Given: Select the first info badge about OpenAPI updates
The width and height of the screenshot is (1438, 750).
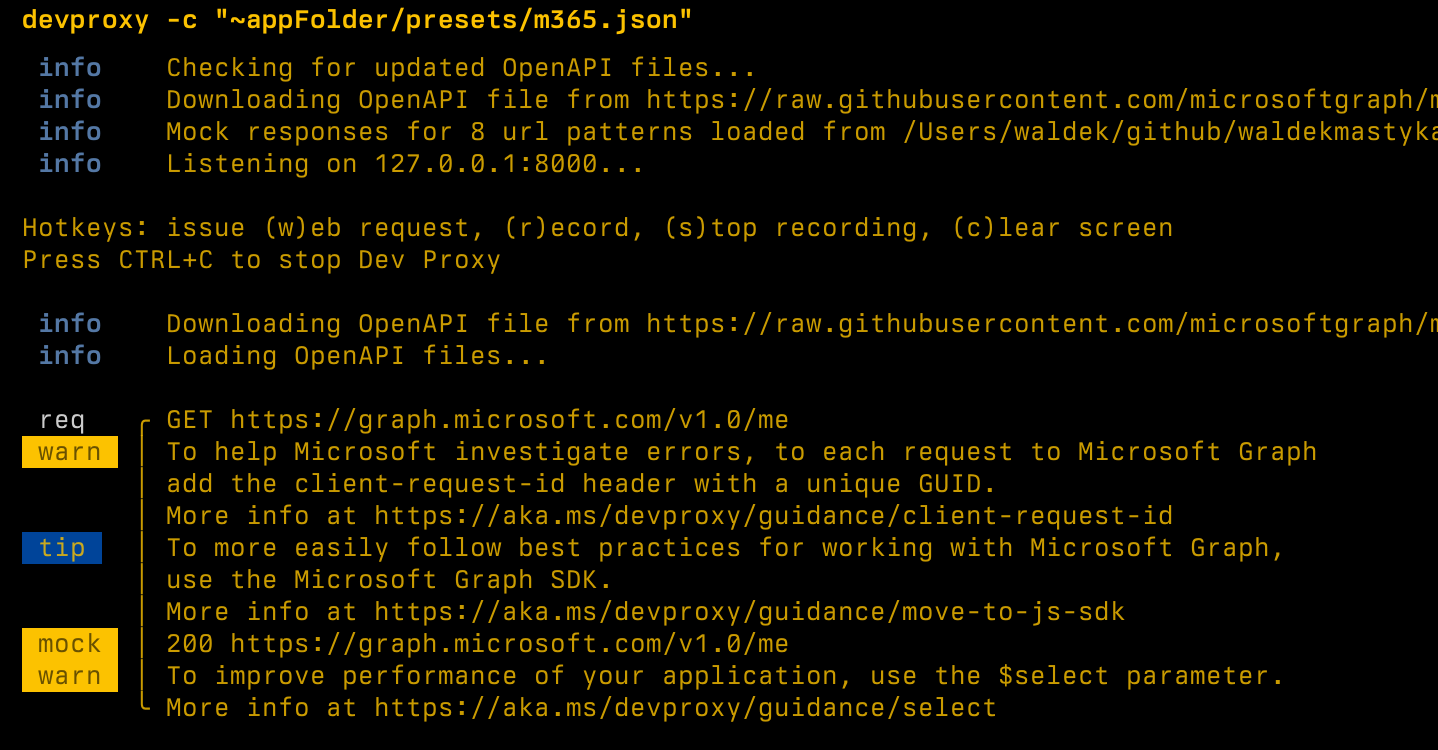Looking at the screenshot, I should coord(69,67).
